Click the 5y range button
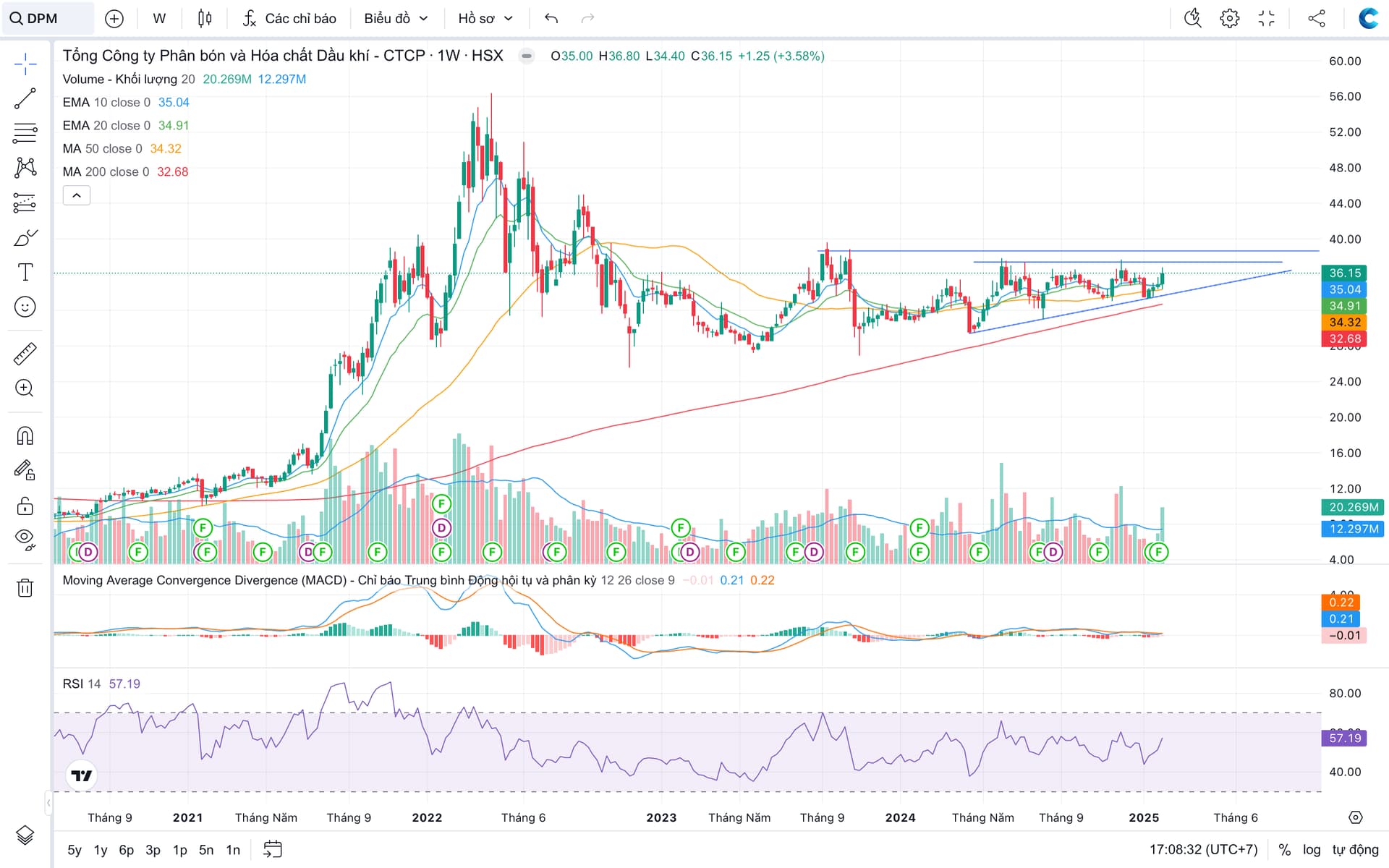The width and height of the screenshot is (1389, 868). [75, 850]
